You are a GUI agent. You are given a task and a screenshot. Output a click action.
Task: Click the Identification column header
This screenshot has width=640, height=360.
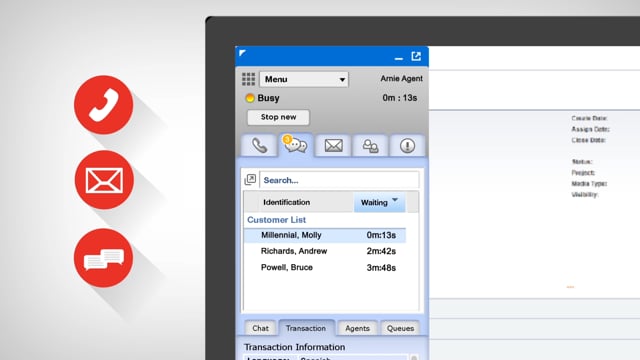click(286, 202)
